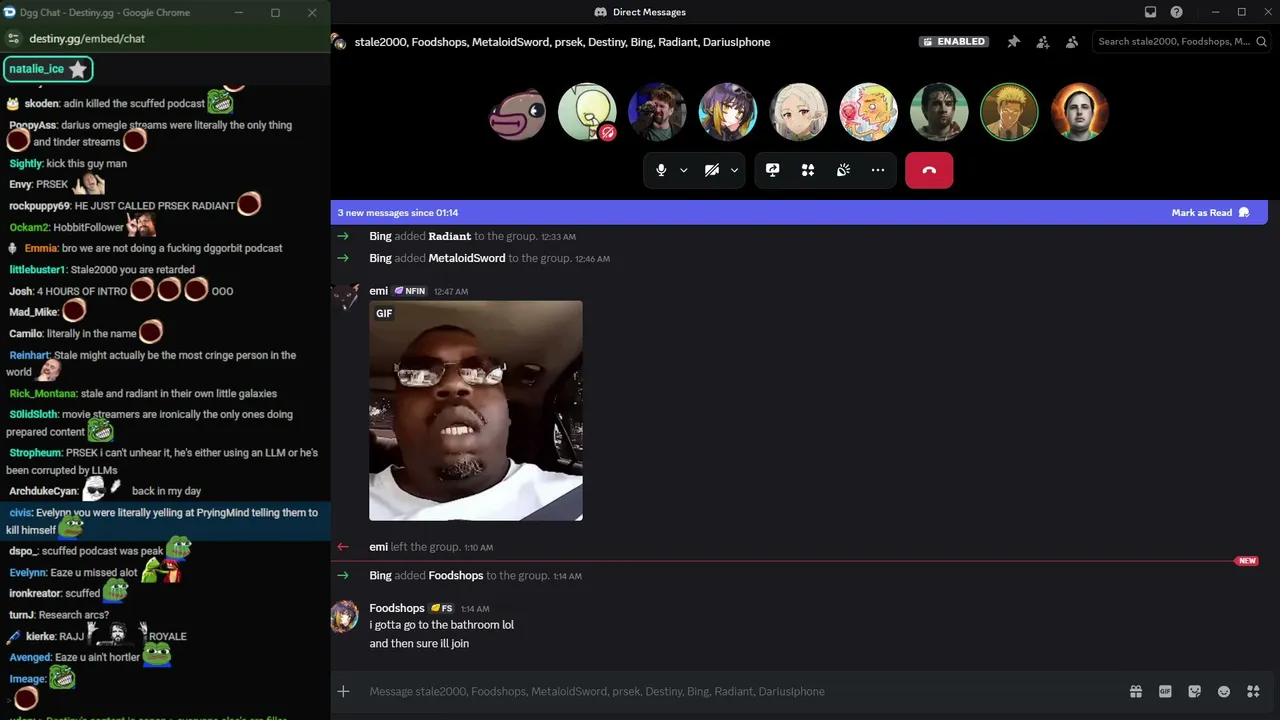Click username civis in Dgg chat

point(21,513)
